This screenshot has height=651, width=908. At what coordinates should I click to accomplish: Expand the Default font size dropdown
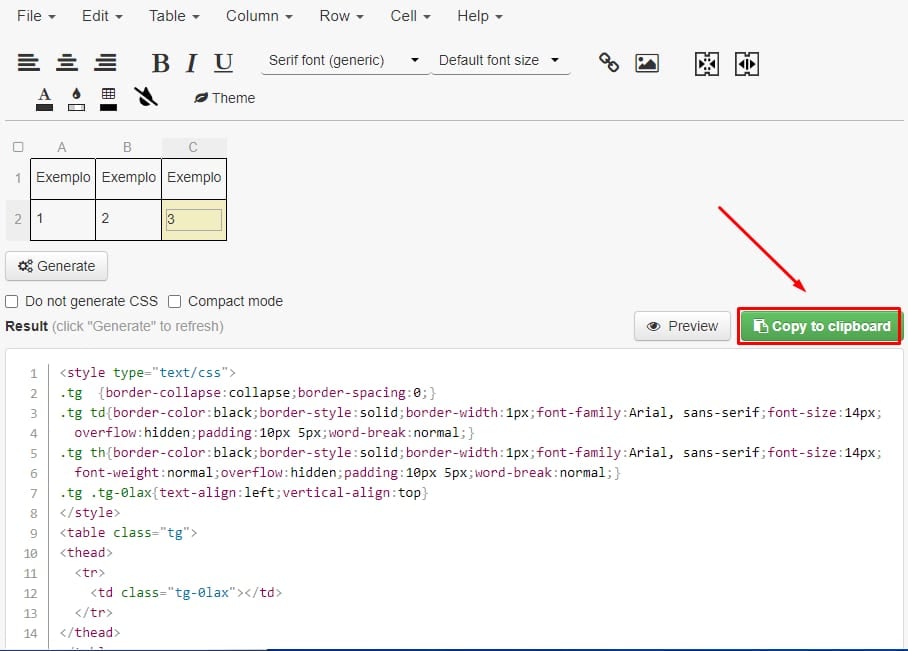pos(499,61)
